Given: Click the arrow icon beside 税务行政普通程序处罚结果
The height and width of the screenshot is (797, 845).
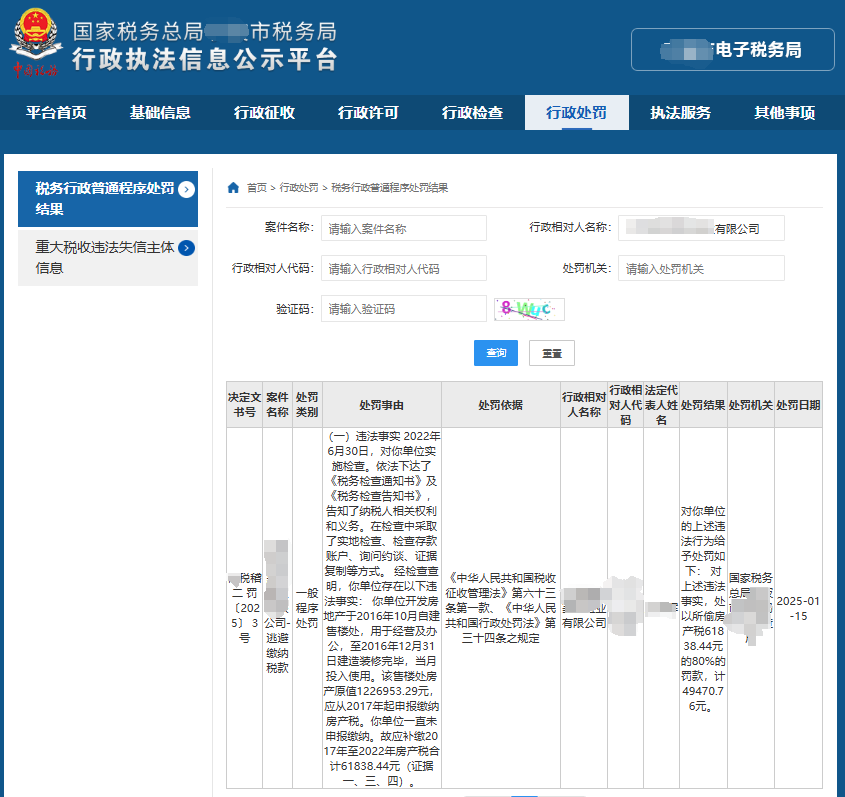Looking at the screenshot, I should tap(186, 189).
